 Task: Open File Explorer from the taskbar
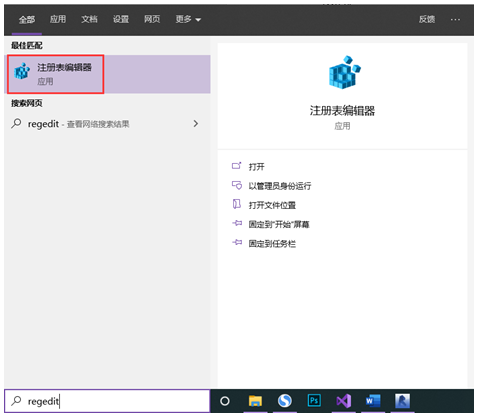click(x=255, y=401)
